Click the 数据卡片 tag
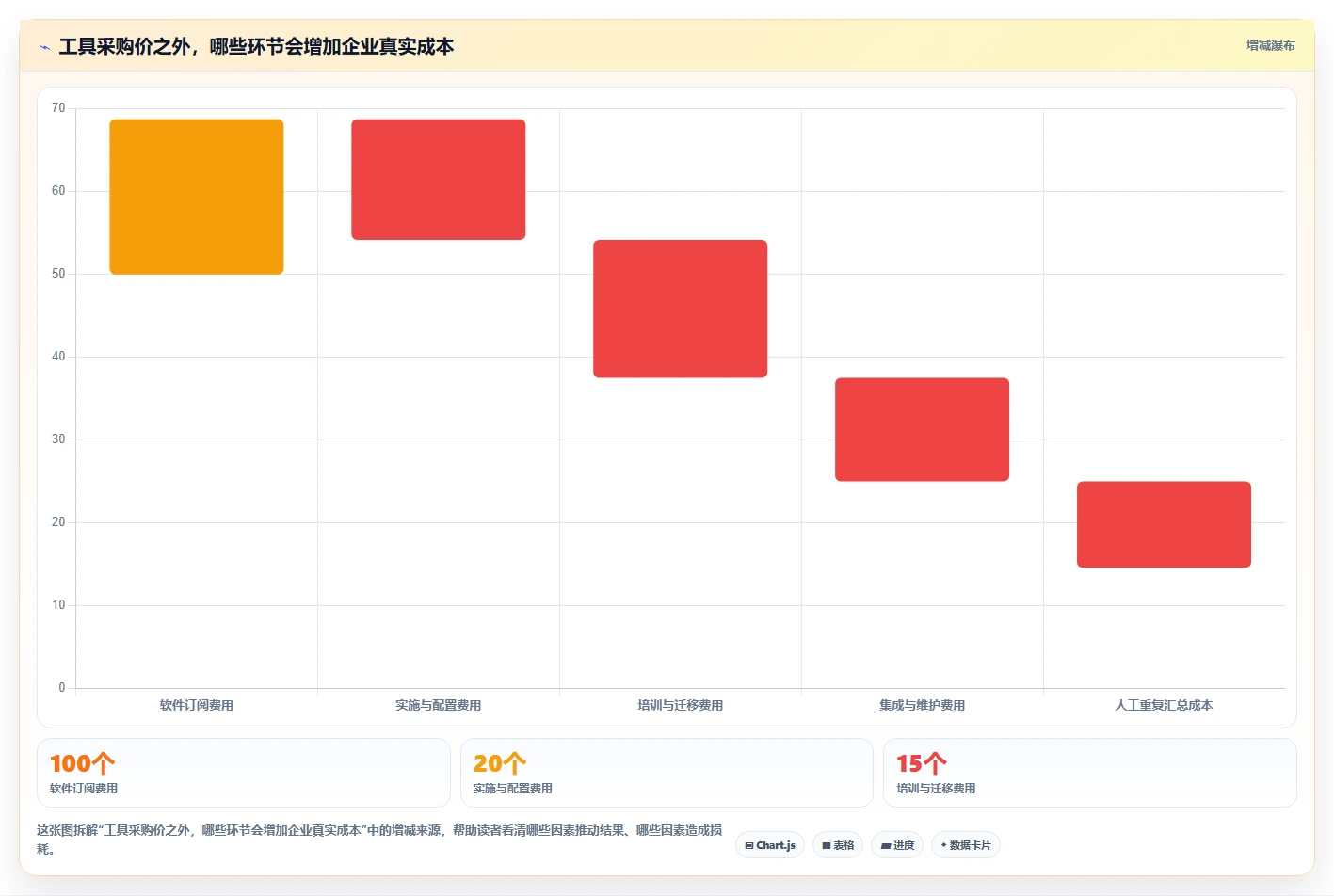Screen dimensions: 1334x896 pos(966,845)
